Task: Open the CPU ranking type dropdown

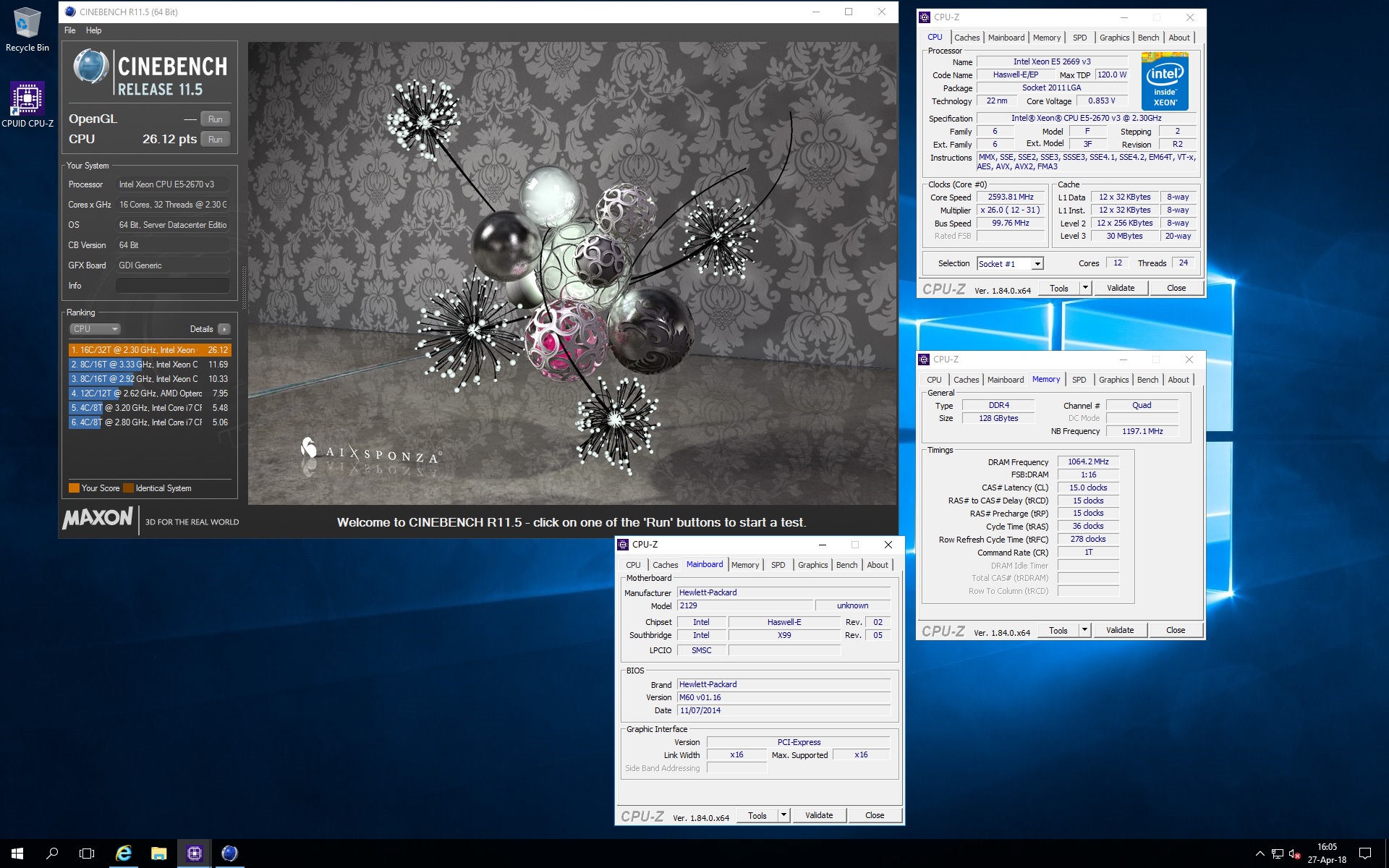Action: (x=95, y=329)
